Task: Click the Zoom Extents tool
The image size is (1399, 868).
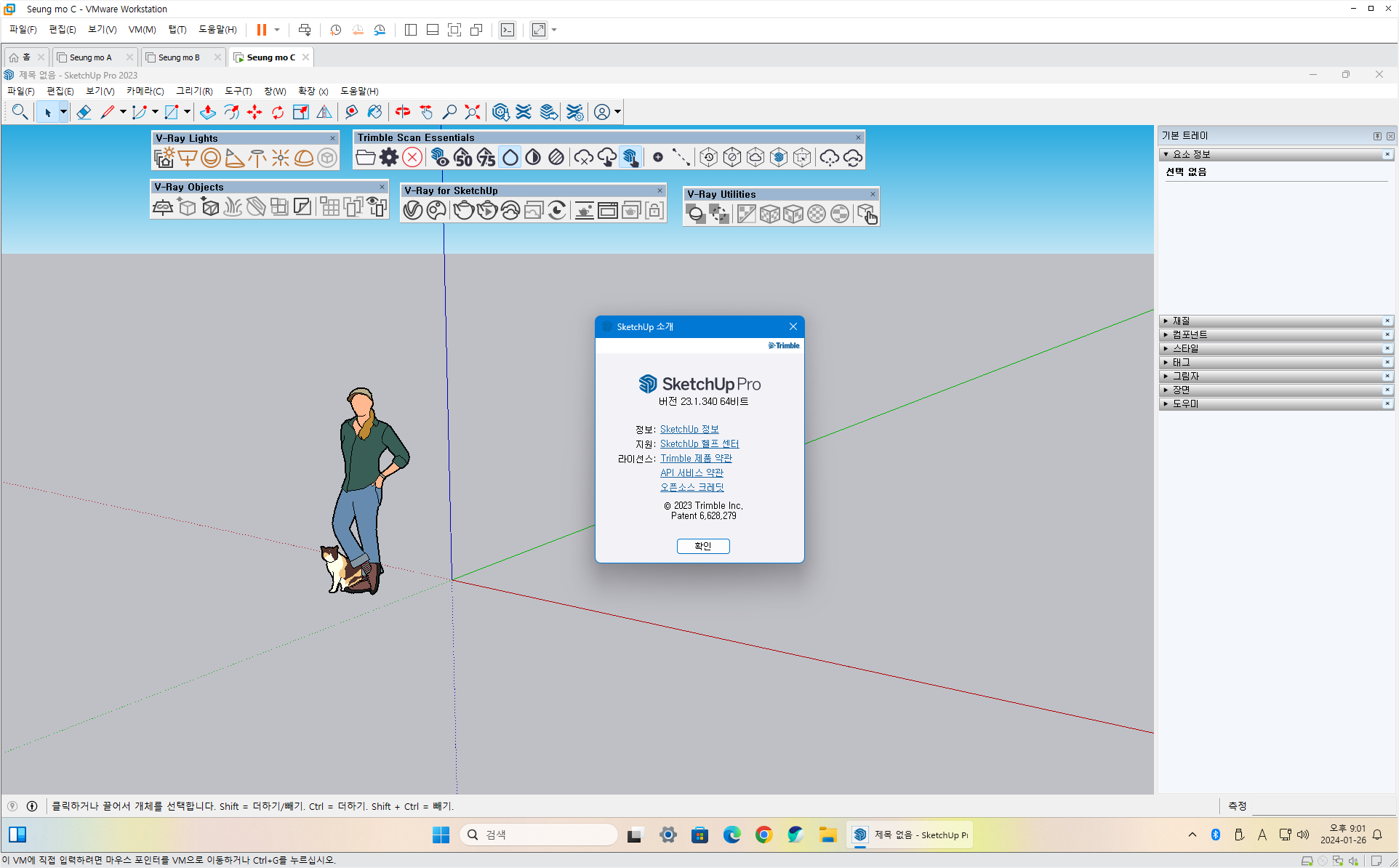Action: pyautogui.click(x=473, y=112)
